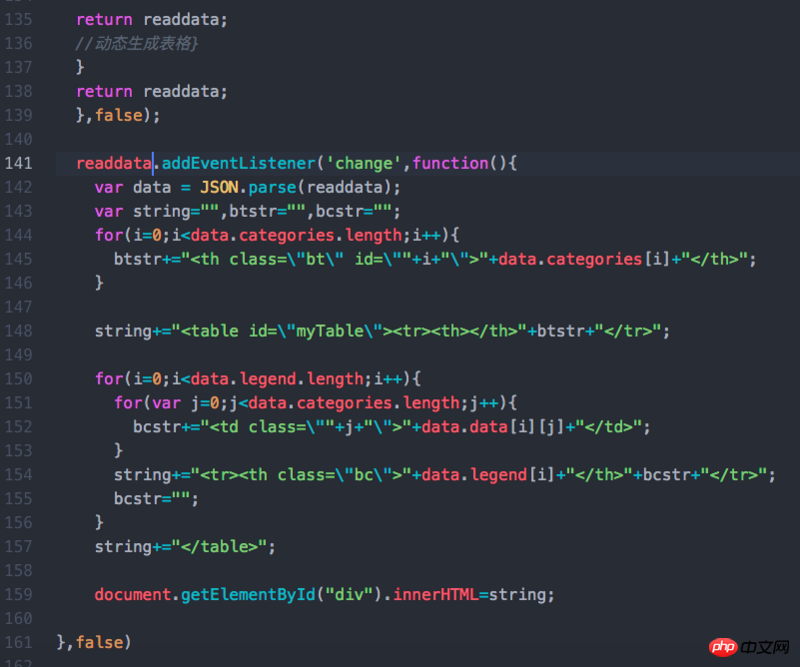Click closing brace on line 146
This screenshot has width=800, height=667.
coord(99,283)
